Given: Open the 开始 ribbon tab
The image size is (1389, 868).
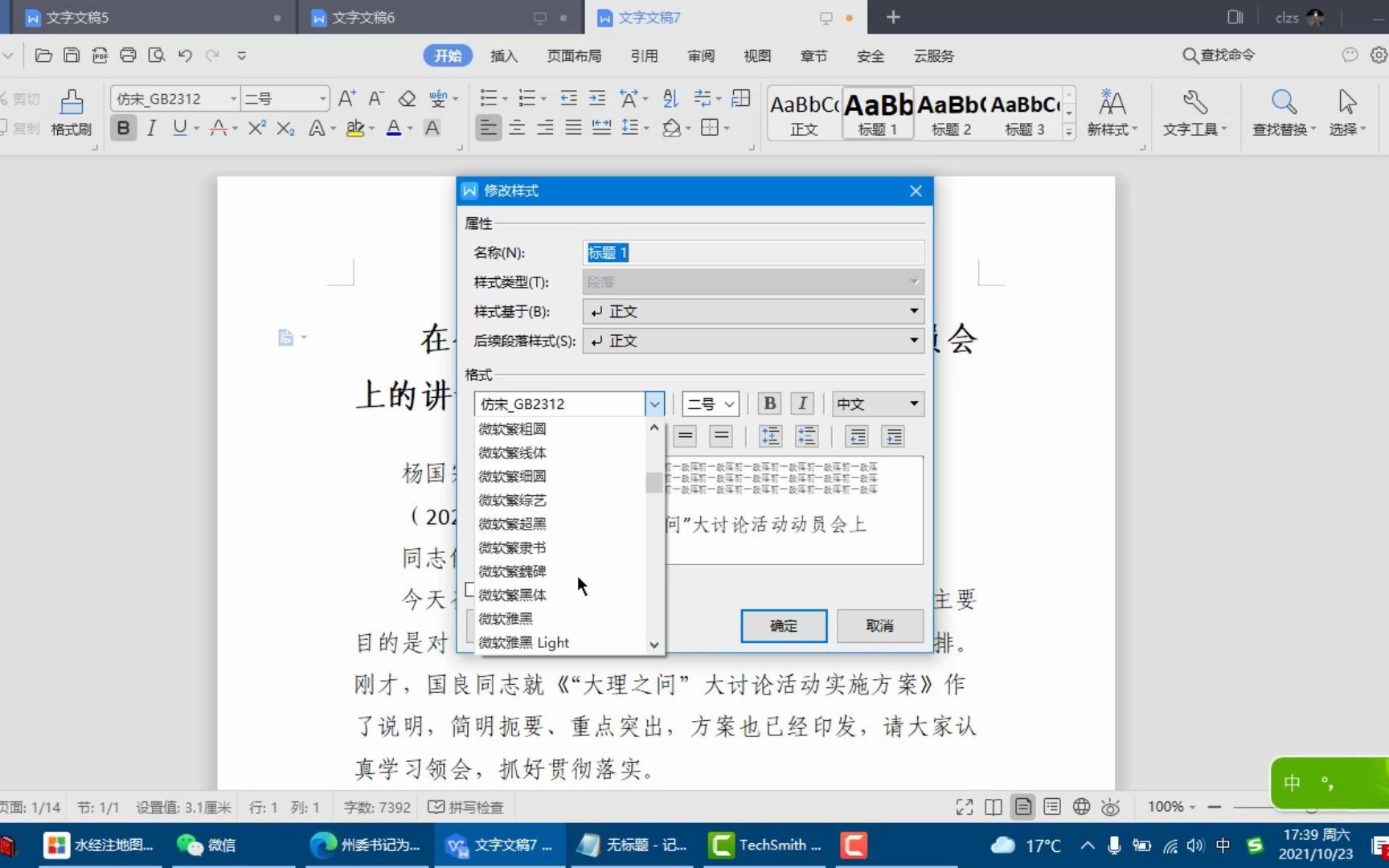Looking at the screenshot, I should 448,55.
